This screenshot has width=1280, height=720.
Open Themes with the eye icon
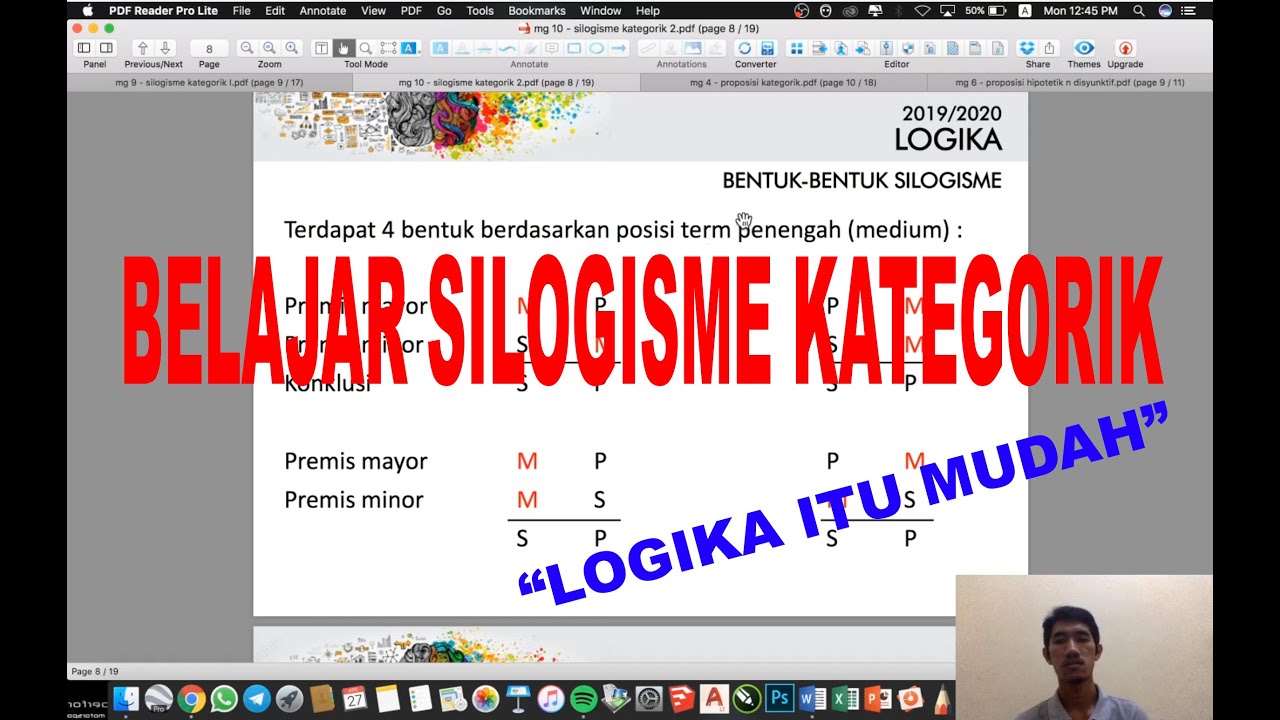(x=1084, y=48)
